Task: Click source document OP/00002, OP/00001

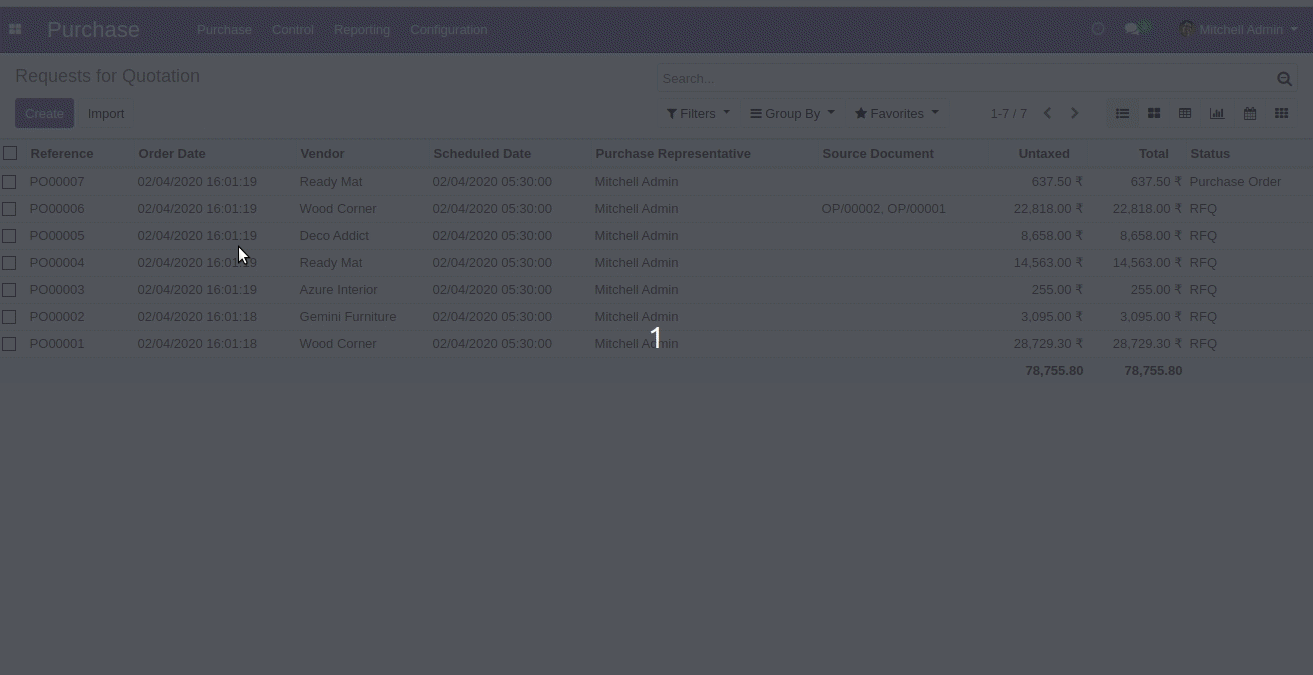Action: (x=883, y=209)
